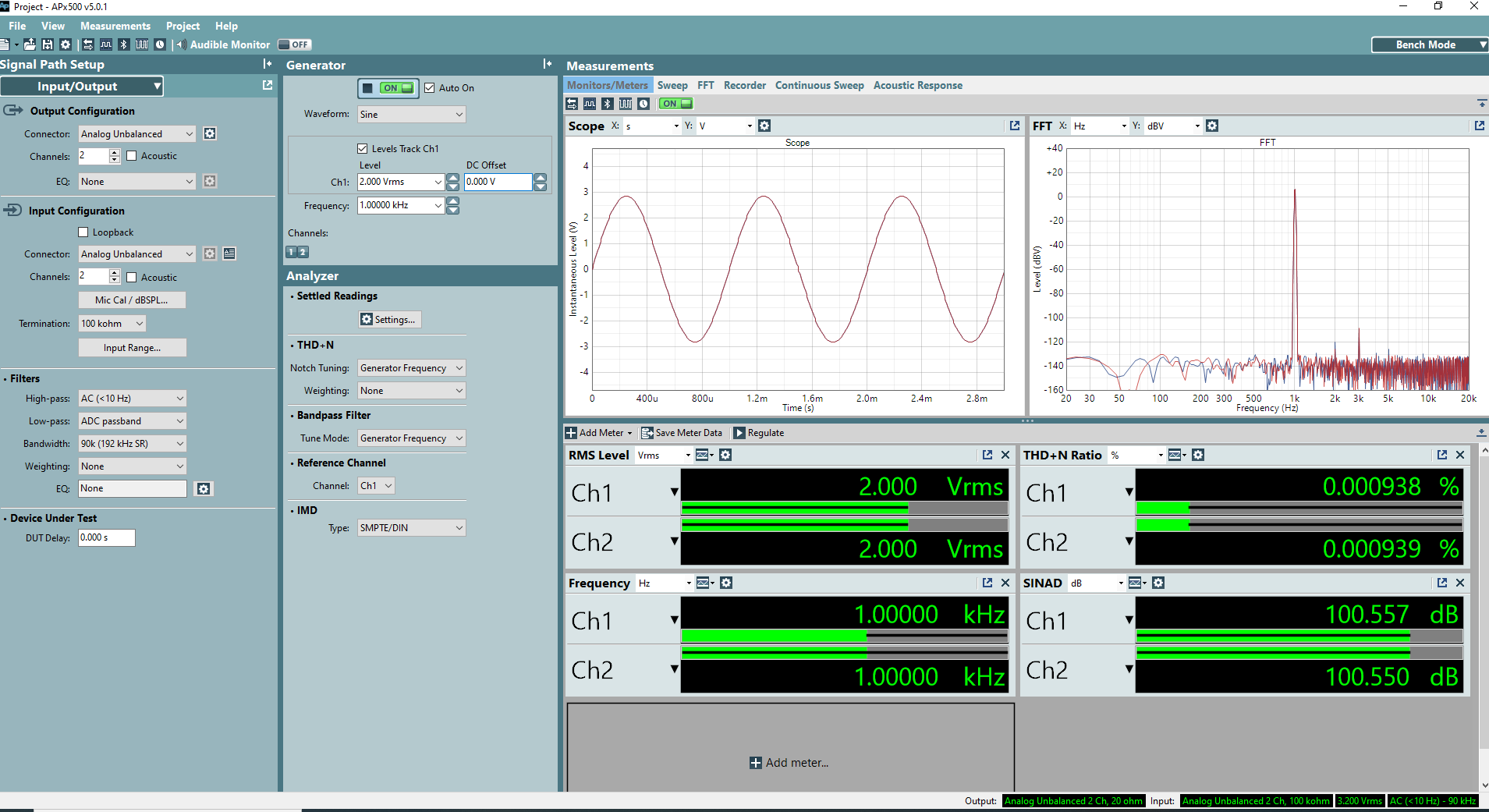Open Low-pass ADC passband dropdown
Viewport: 1489px width, 812px height.
pos(133,420)
